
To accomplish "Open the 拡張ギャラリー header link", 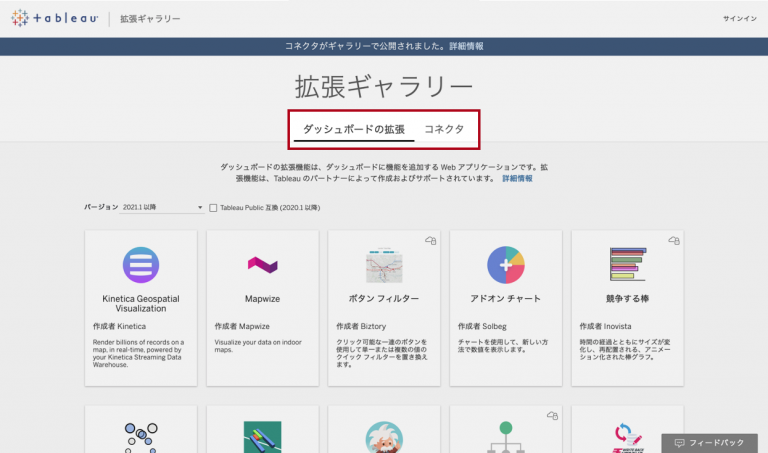I will [150, 19].
